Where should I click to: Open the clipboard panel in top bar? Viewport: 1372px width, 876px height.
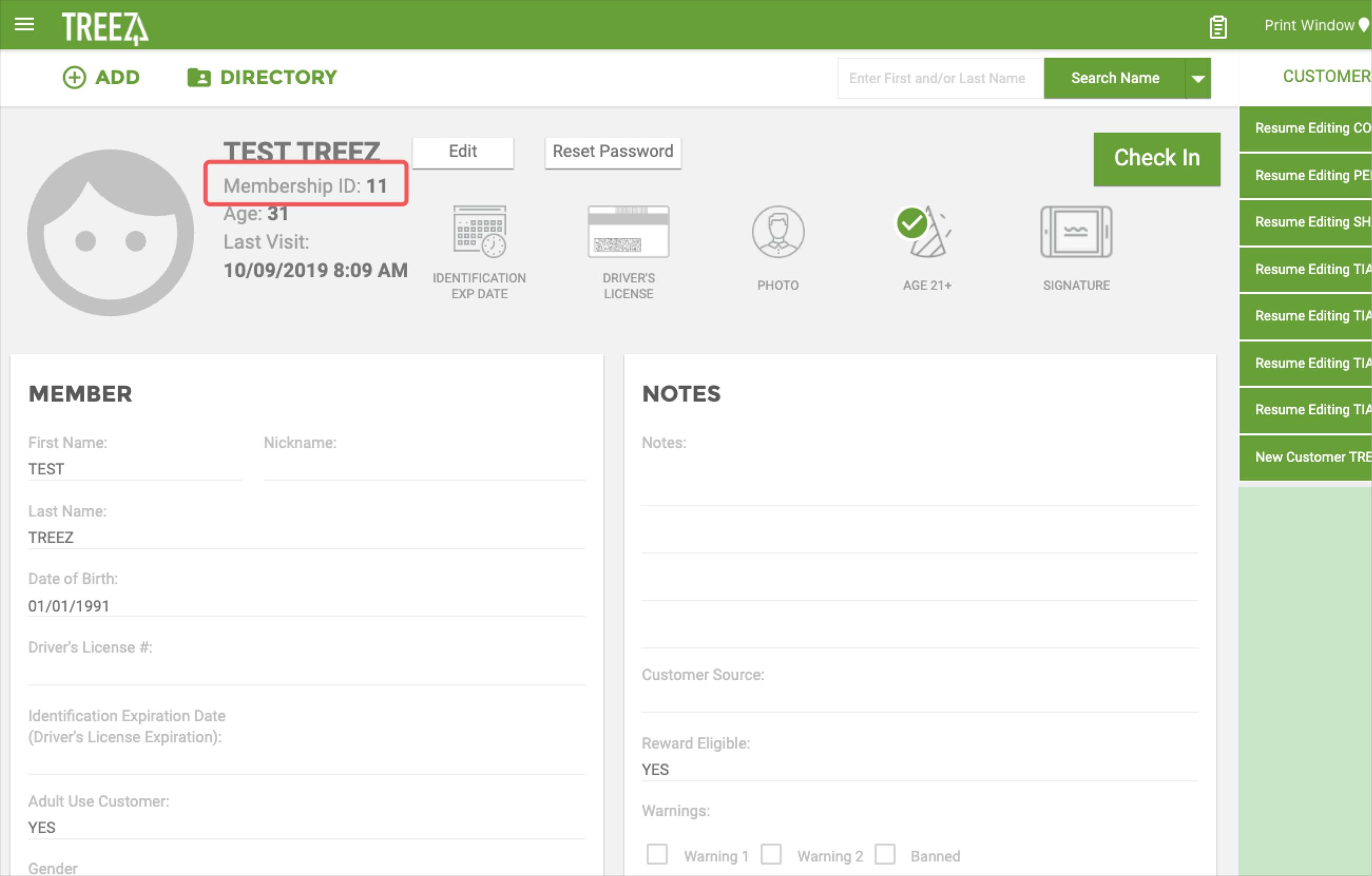(1218, 26)
